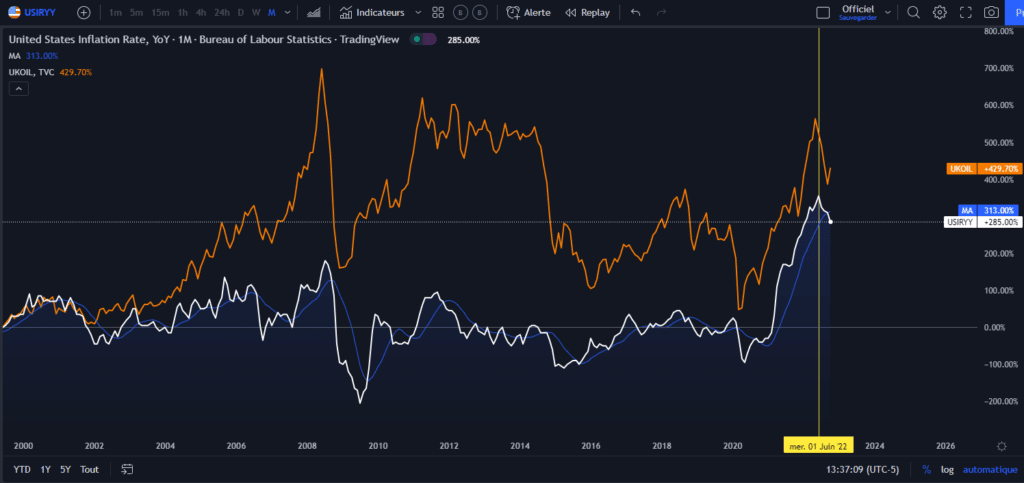Screen dimensions: 1024x483
Task: Select the 15m timeframe
Action: click(x=159, y=12)
